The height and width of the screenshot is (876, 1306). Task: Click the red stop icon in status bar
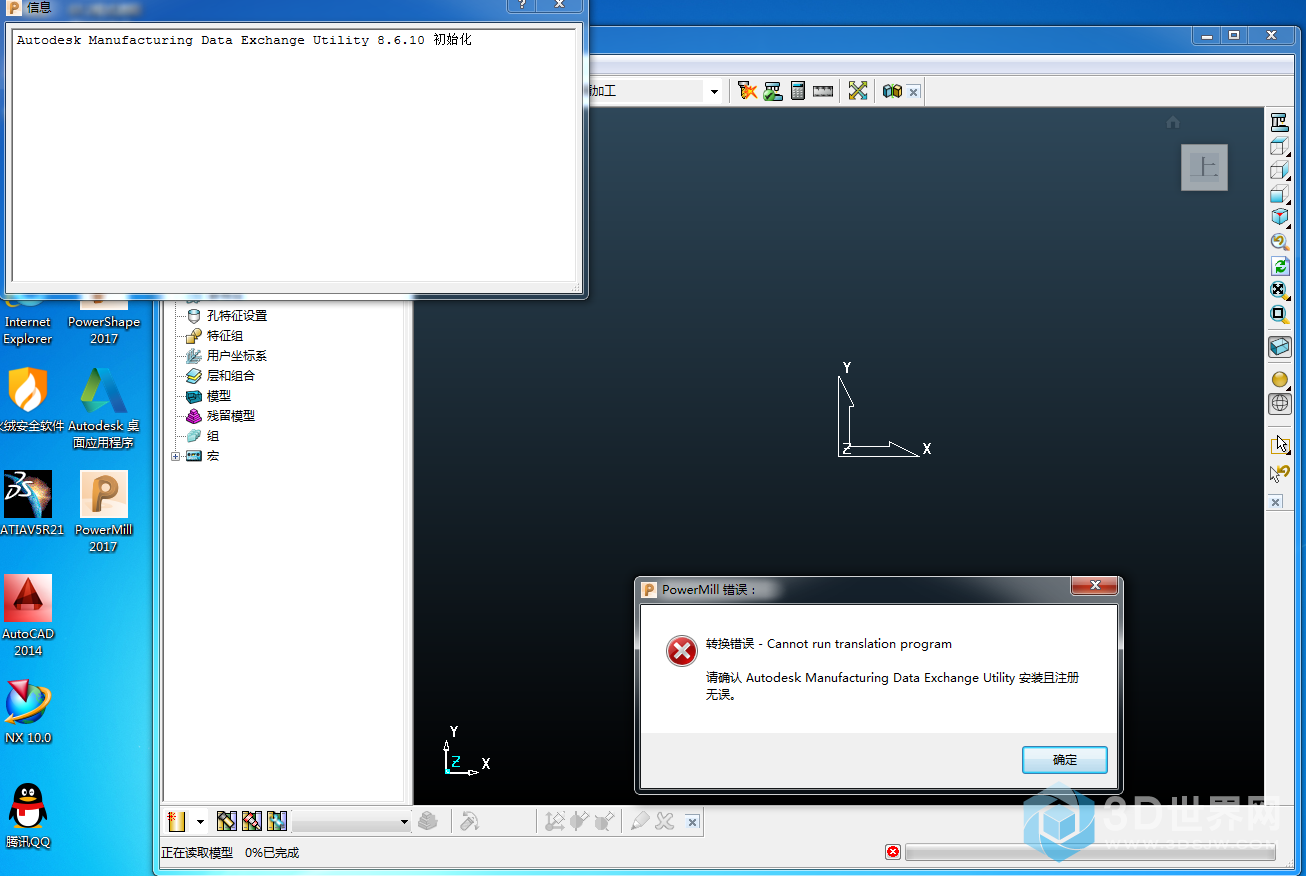pyautogui.click(x=893, y=852)
